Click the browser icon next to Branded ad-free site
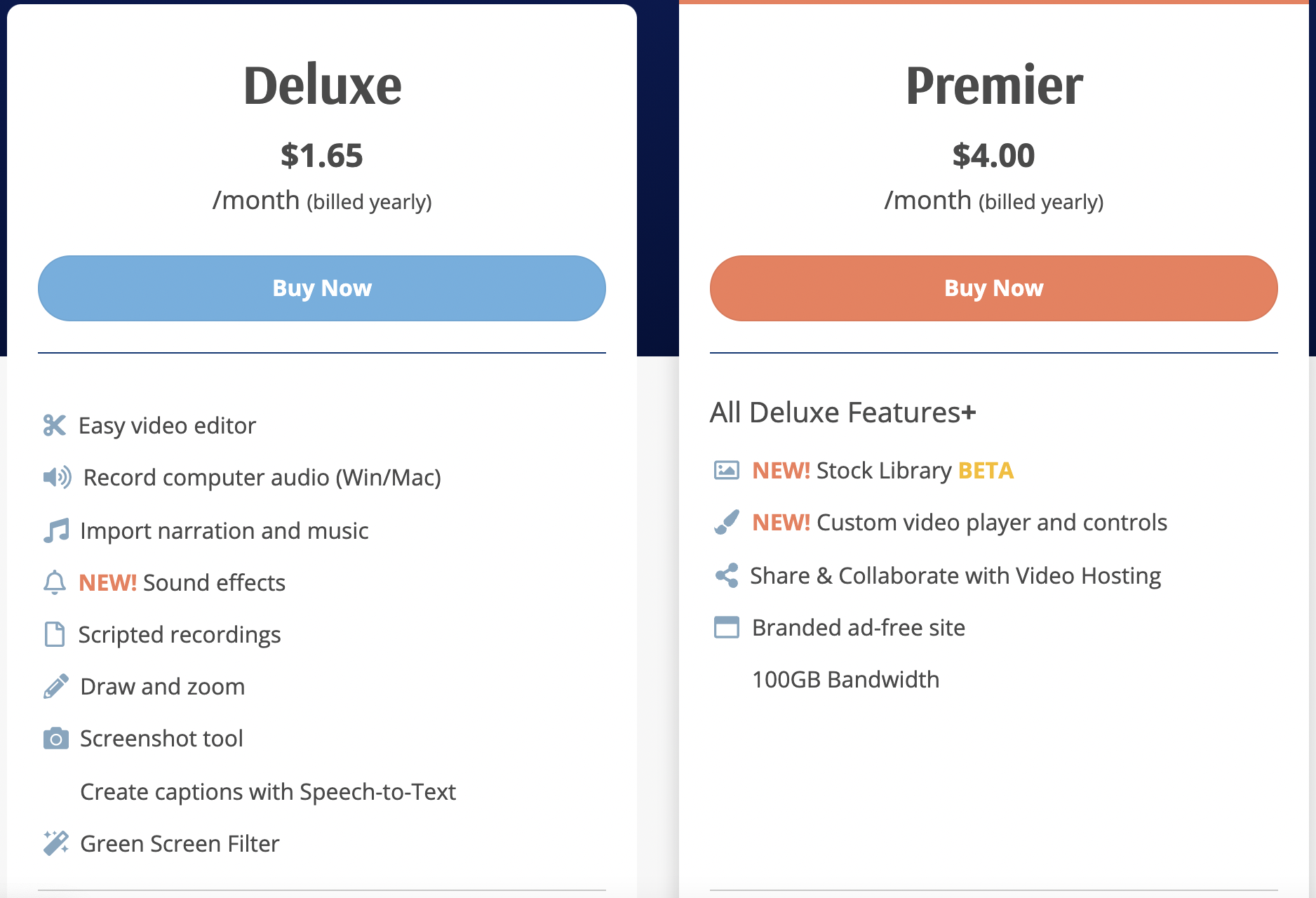1316x898 pixels. 727,627
